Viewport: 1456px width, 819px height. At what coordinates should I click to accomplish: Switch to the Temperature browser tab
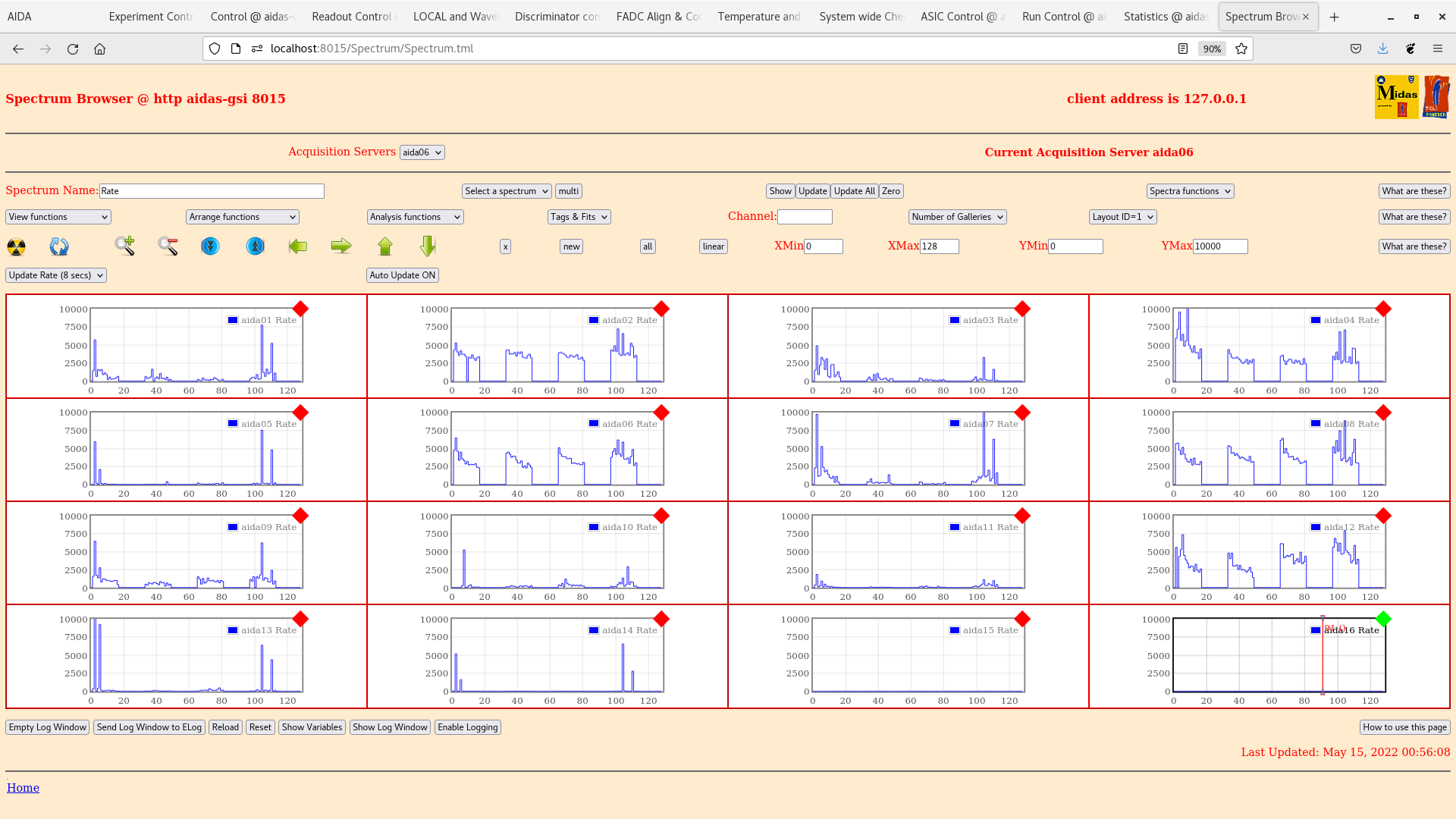759,17
